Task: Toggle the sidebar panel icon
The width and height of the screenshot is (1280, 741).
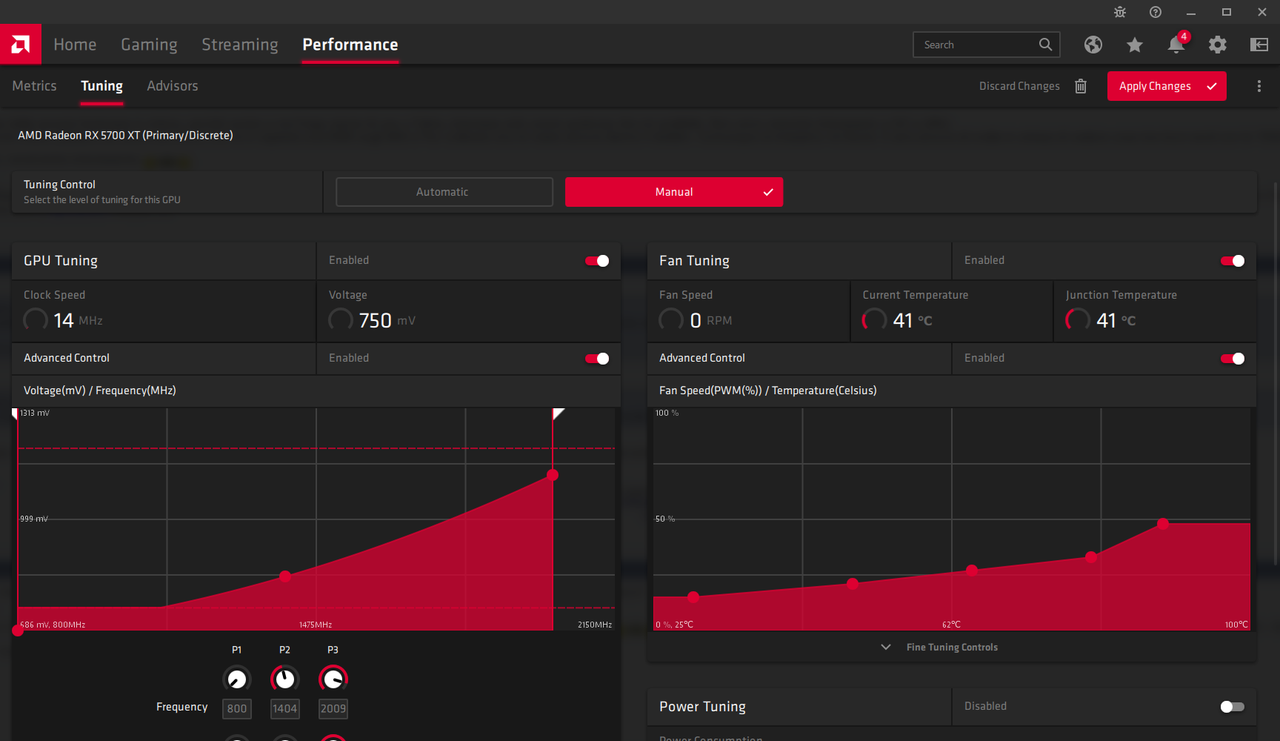Action: (1259, 44)
